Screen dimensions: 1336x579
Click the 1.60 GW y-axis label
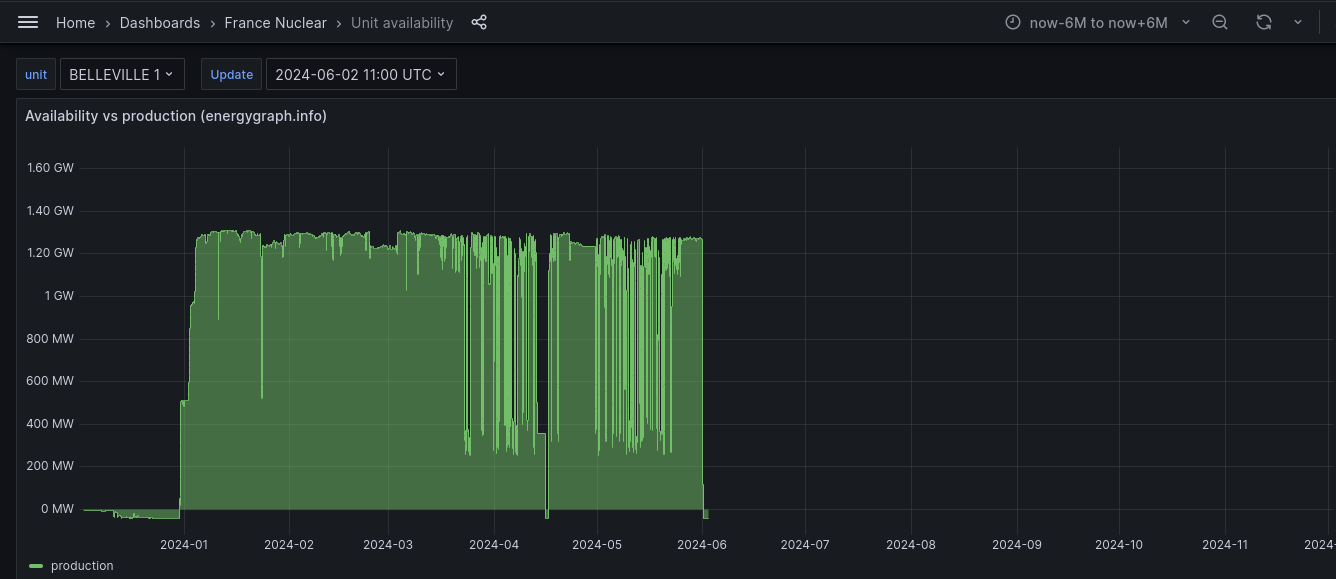tap(50, 168)
